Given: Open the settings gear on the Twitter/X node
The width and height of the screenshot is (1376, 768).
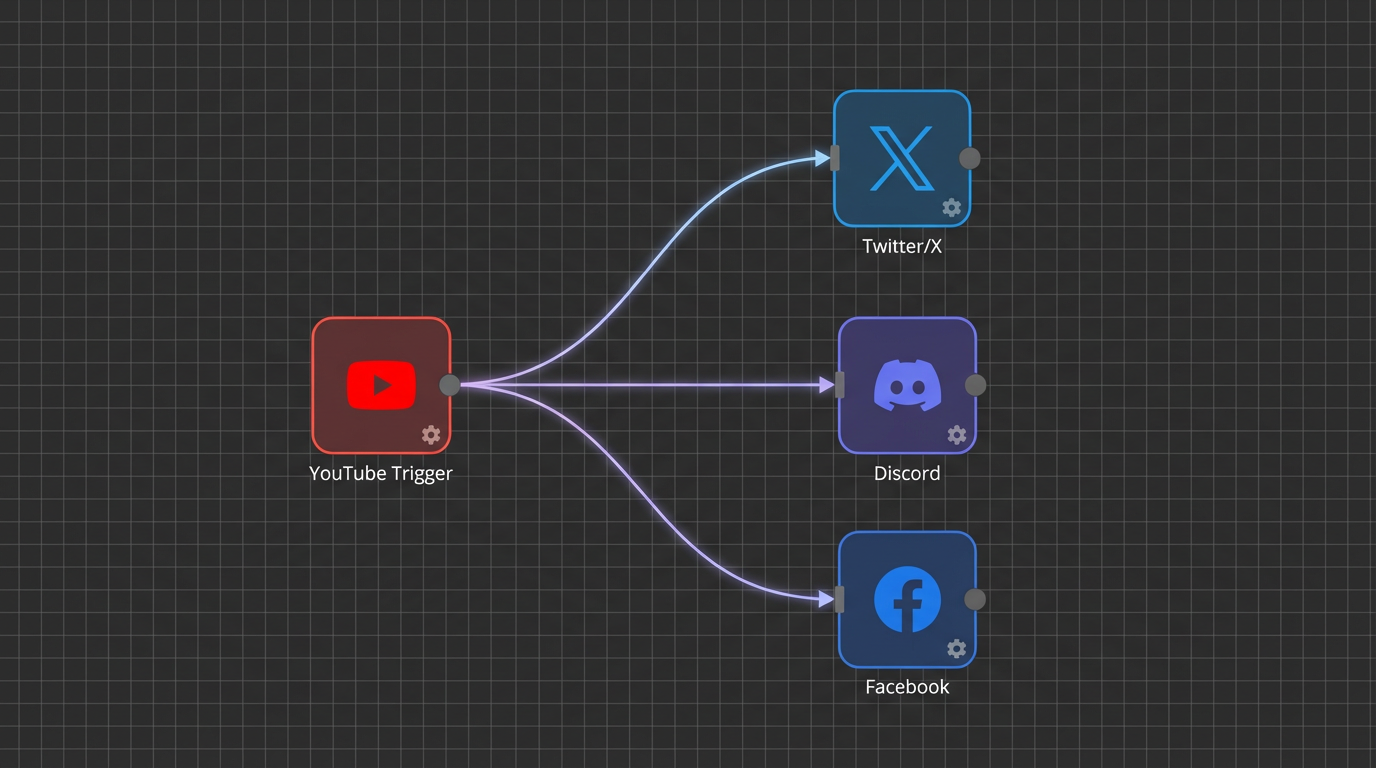Looking at the screenshot, I should coord(951,208).
